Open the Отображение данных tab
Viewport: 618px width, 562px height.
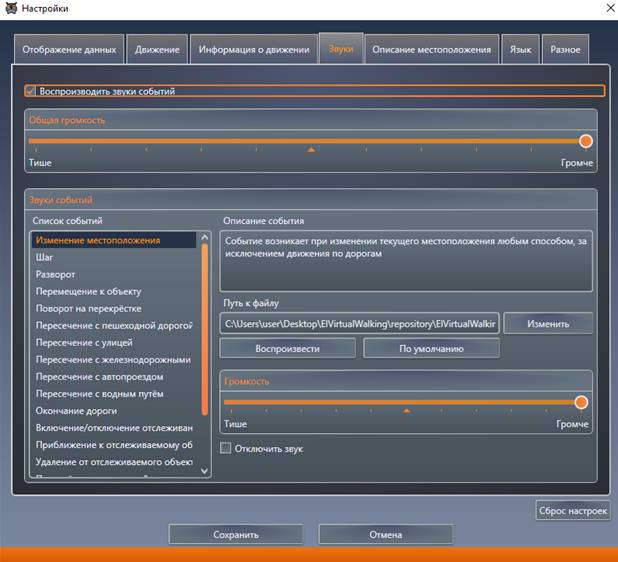point(69,49)
